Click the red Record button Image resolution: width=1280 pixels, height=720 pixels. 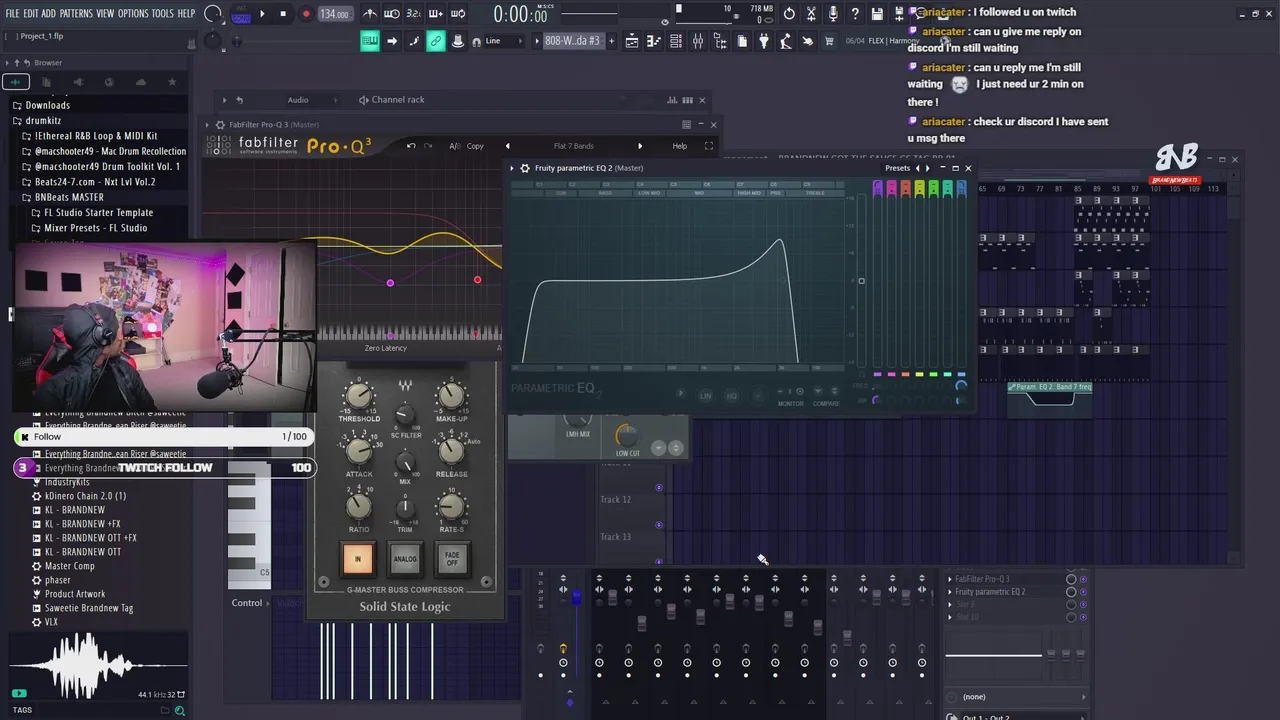click(306, 14)
